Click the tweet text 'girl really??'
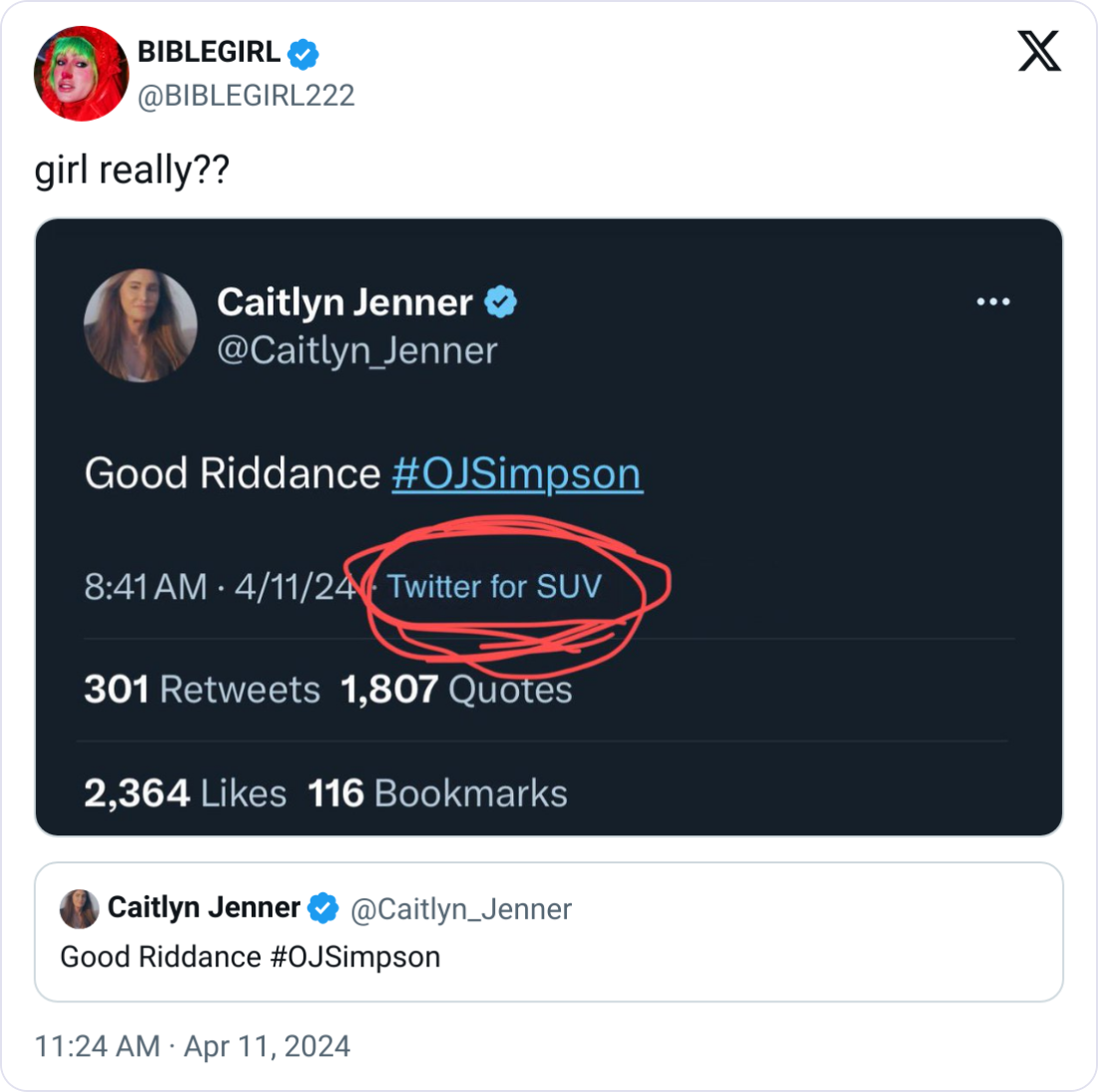Image resolution: width=1098 pixels, height=1092 pixels. (131, 170)
